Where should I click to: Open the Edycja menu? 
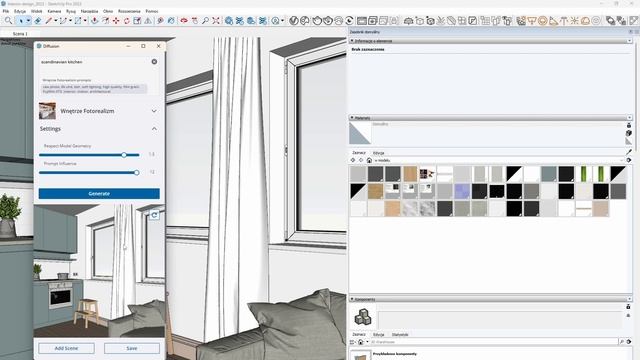(x=20, y=11)
